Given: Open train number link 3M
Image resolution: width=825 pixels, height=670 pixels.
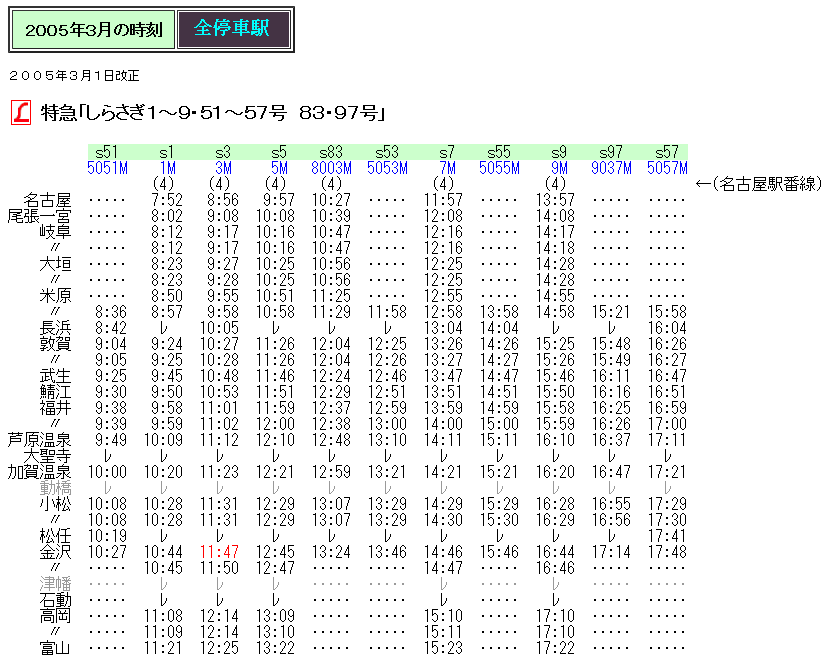Looking at the screenshot, I should [223, 168].
